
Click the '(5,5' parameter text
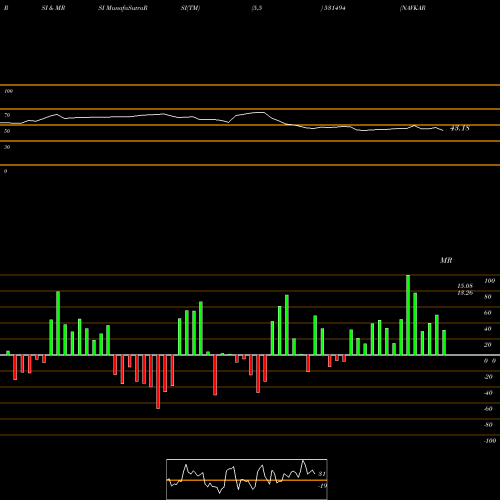point(257,8)
